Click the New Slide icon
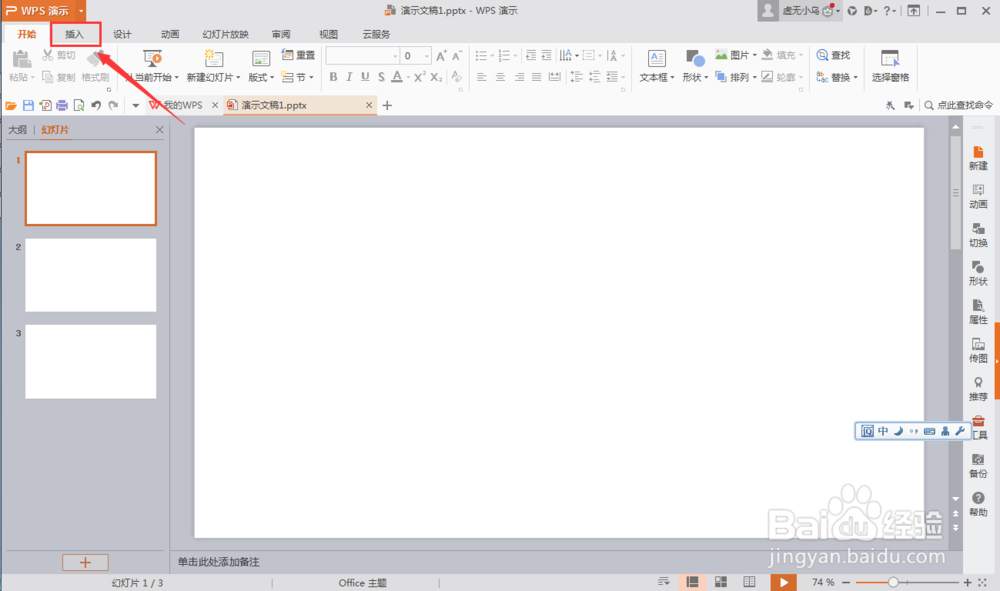 pos(213,59)
